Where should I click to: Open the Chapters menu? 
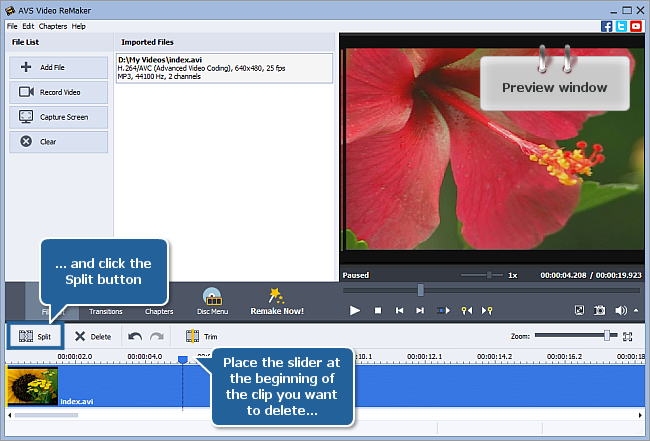coord(53,26)
